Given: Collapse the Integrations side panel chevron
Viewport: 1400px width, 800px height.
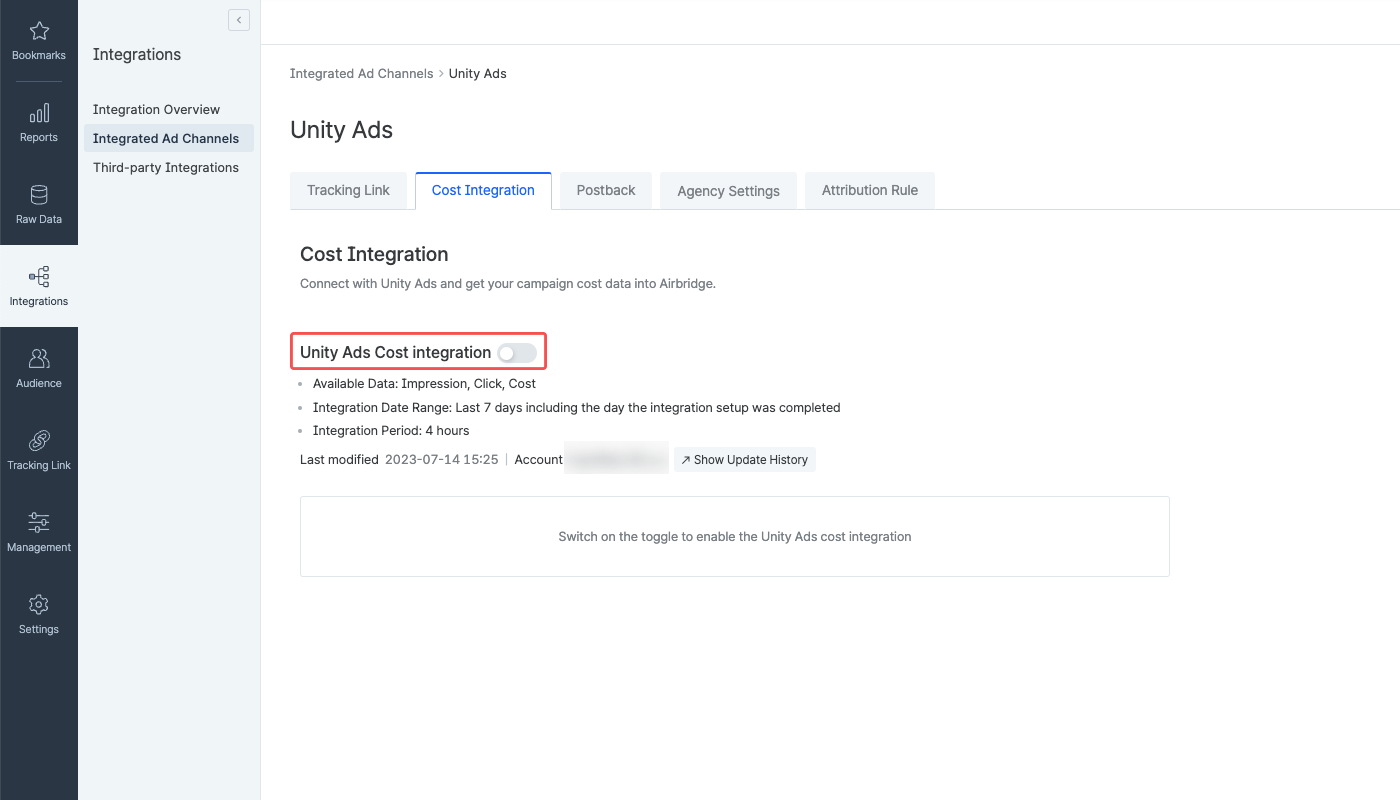Looking at the screenshot, I should tap(239, 20).
